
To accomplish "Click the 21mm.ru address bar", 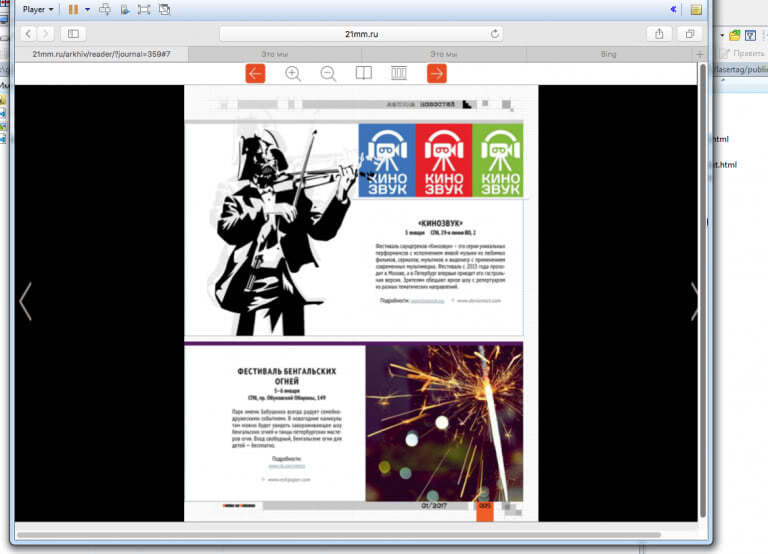I will pos(361,34).
